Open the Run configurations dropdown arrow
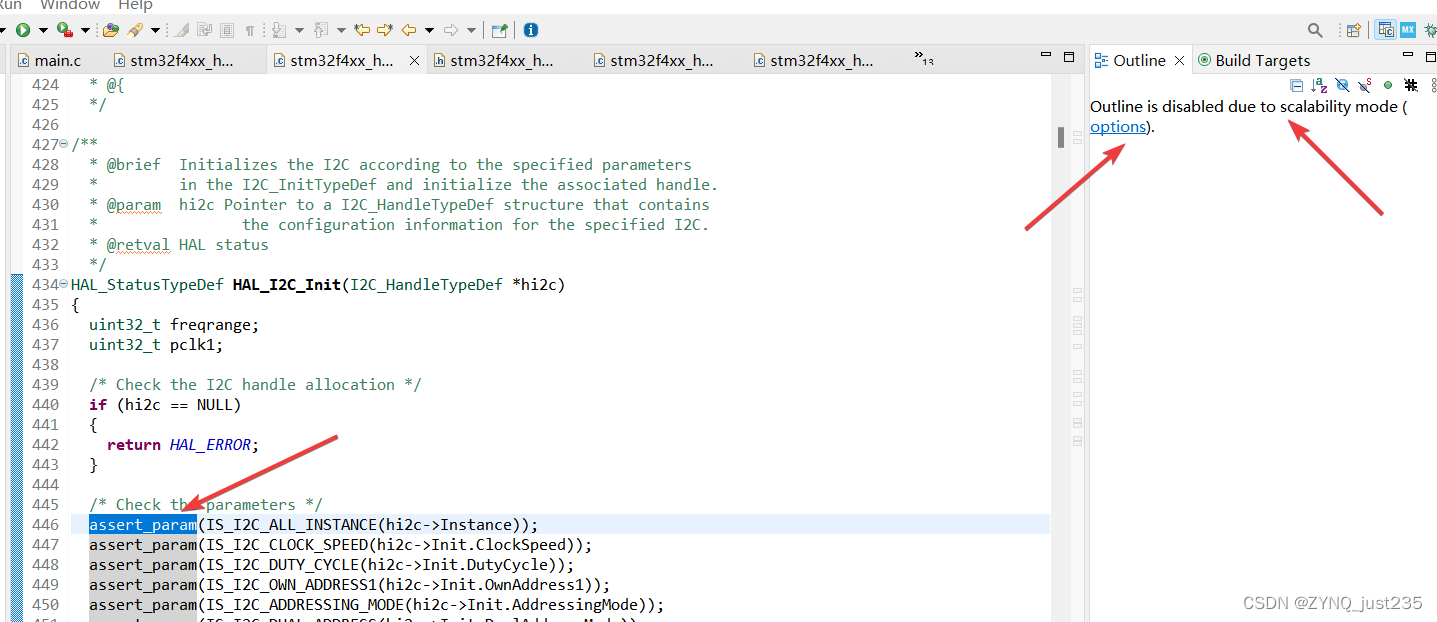Screen dimensions: 1437x622 [41, 29]
